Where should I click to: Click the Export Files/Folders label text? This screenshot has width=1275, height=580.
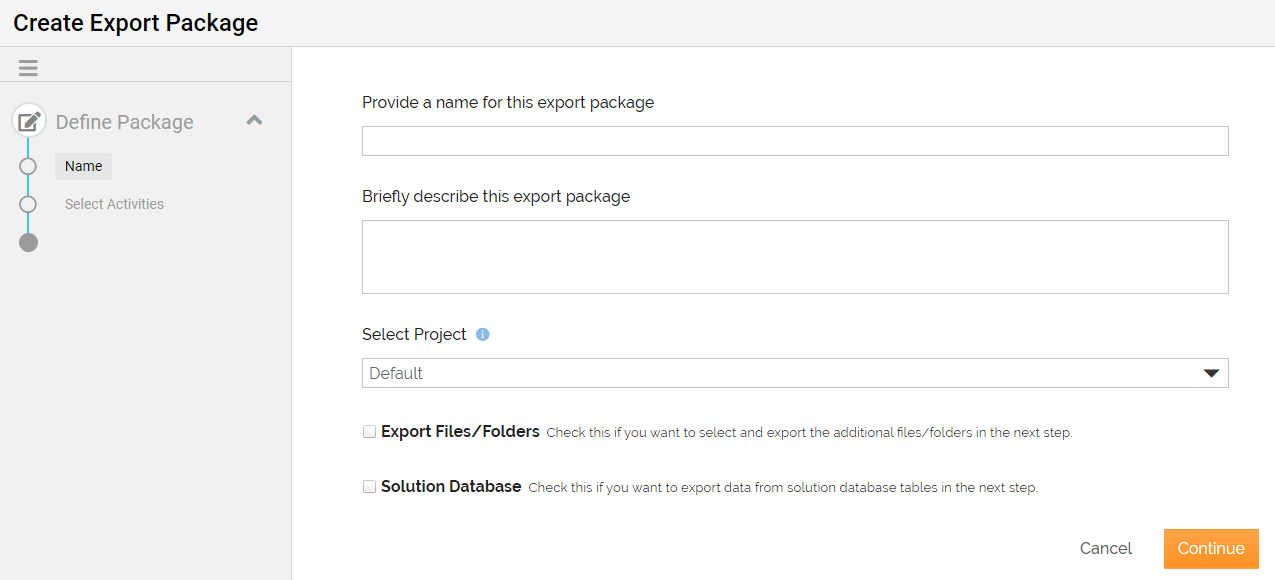(x=460, y=432)
